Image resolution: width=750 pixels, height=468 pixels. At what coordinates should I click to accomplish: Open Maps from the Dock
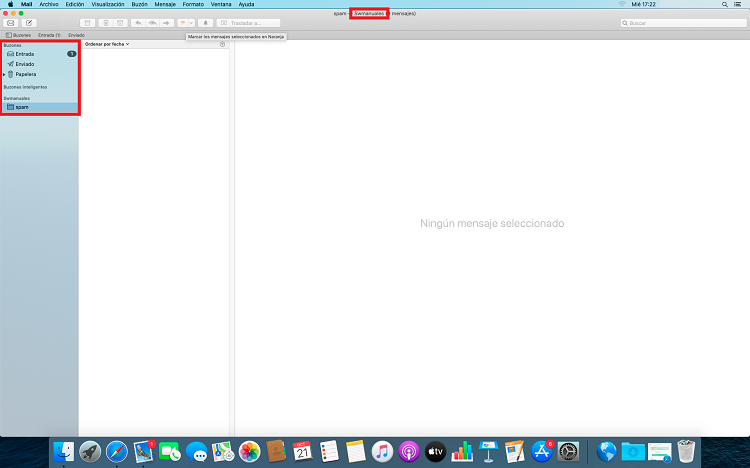(223, 451)
